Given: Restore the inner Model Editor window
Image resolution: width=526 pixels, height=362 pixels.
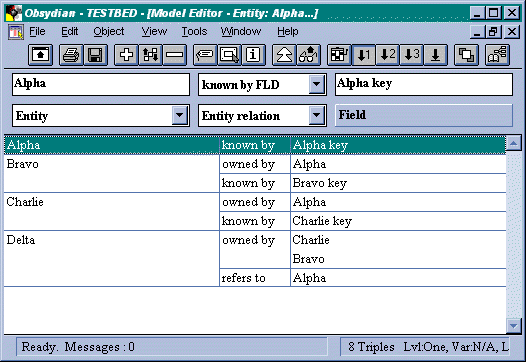Looking at the screenshot, I should [x=493, y=32].
